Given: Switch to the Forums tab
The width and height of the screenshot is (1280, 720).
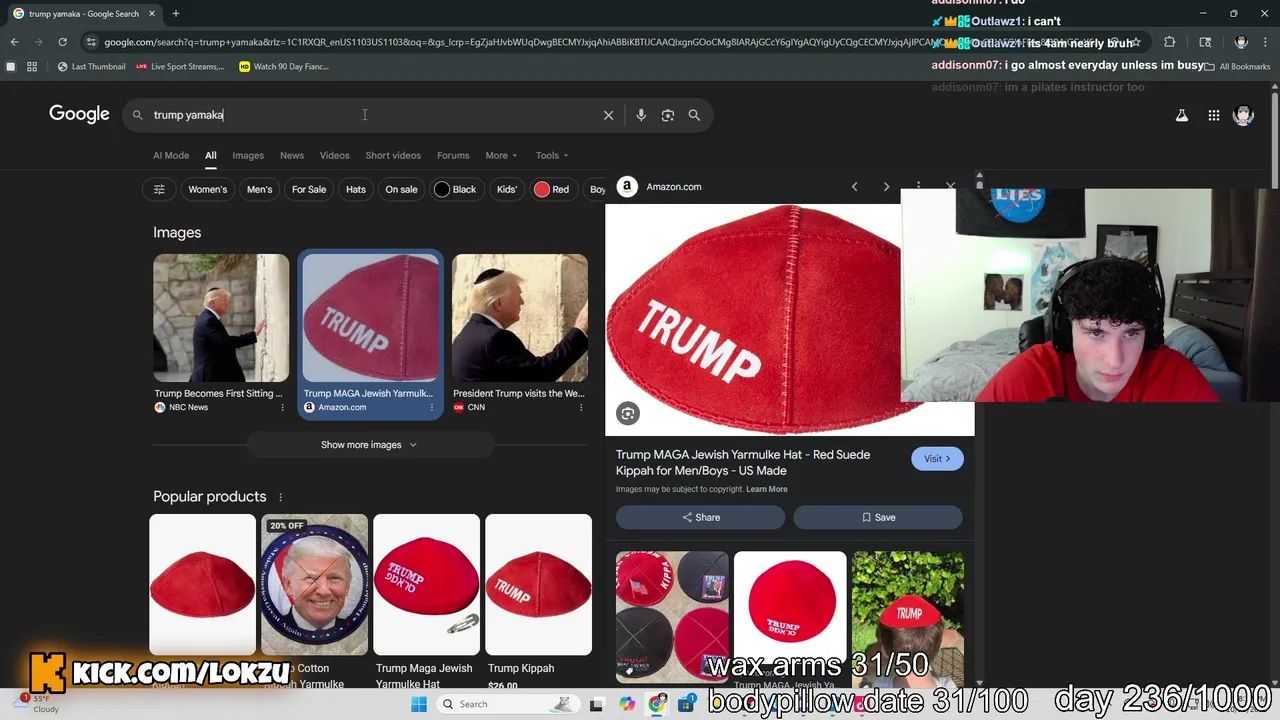Looking at the screenshot, I should [453, 155].
